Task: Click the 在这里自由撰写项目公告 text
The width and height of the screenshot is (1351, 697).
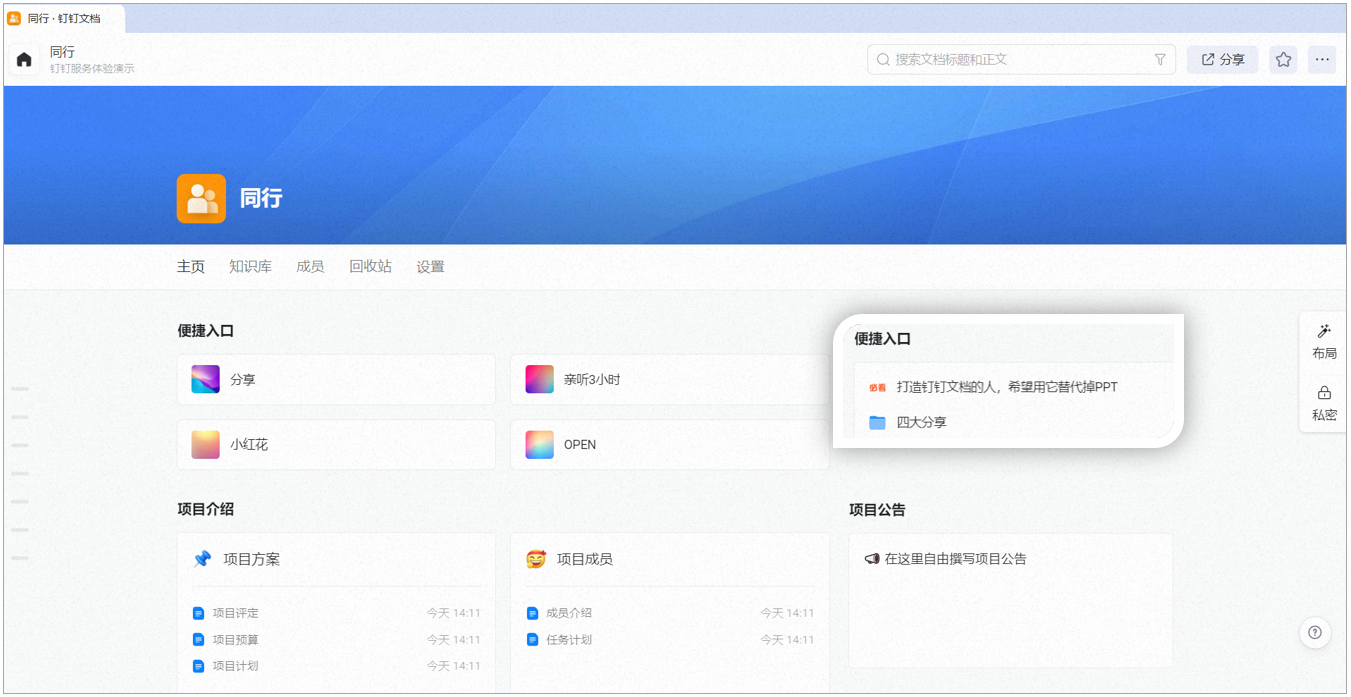Action: 955,559
